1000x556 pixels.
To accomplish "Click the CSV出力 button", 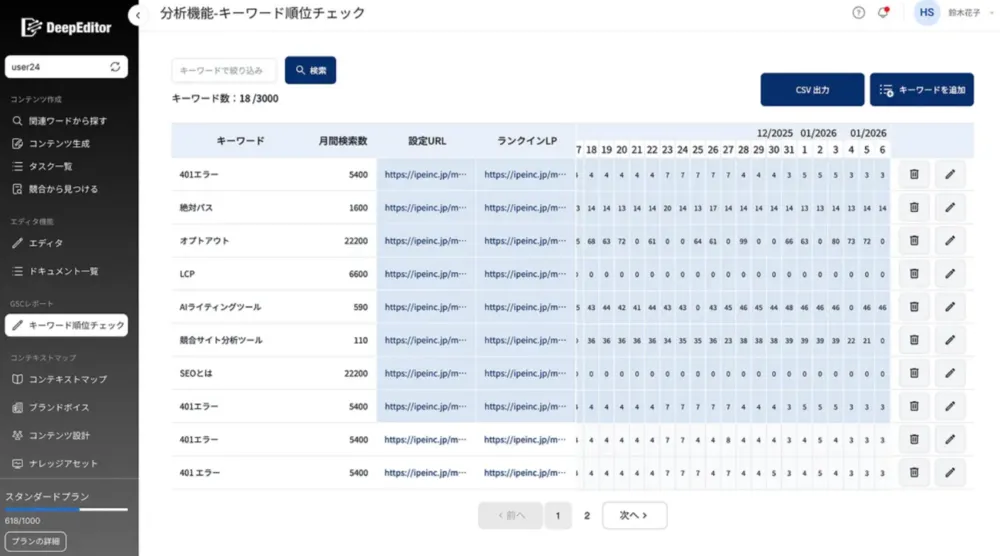I will tap(812, 90).
